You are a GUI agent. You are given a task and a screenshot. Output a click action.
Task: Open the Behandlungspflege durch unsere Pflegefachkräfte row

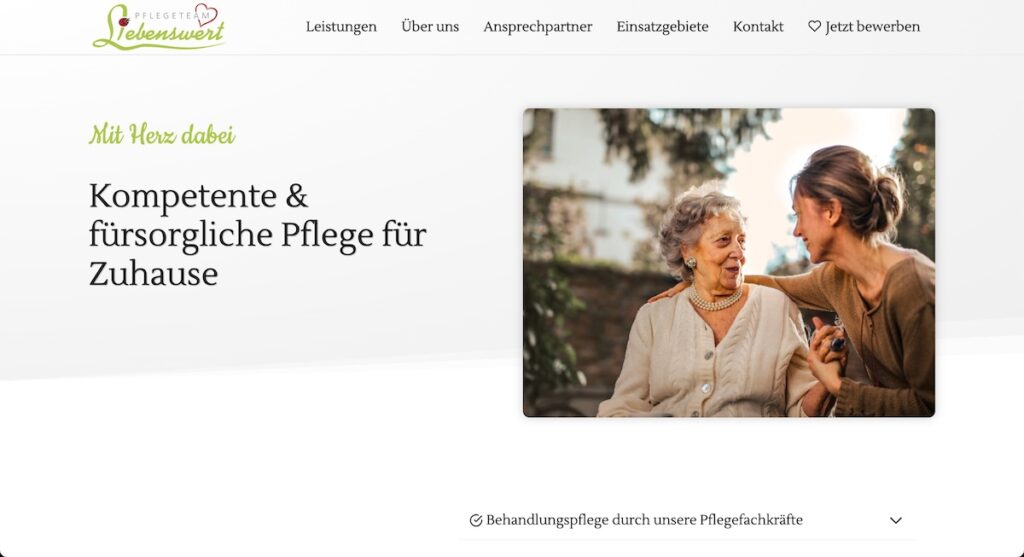click(x=685, y=520)
